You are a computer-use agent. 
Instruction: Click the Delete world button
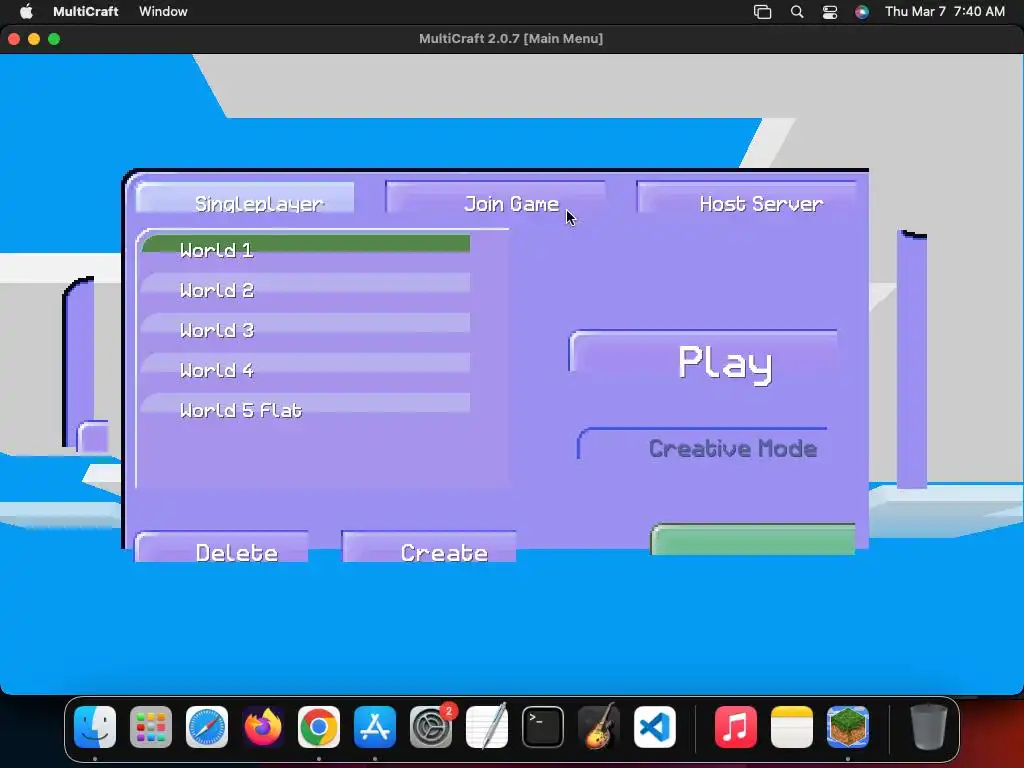click(221, 547)
